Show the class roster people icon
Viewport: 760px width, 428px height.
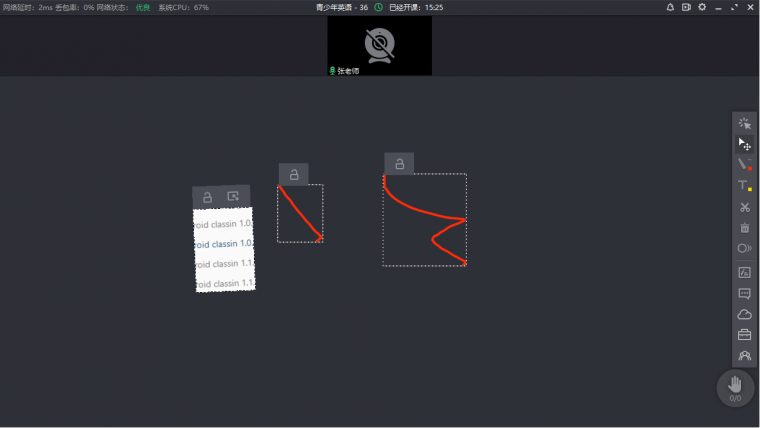tap(744, 356)
